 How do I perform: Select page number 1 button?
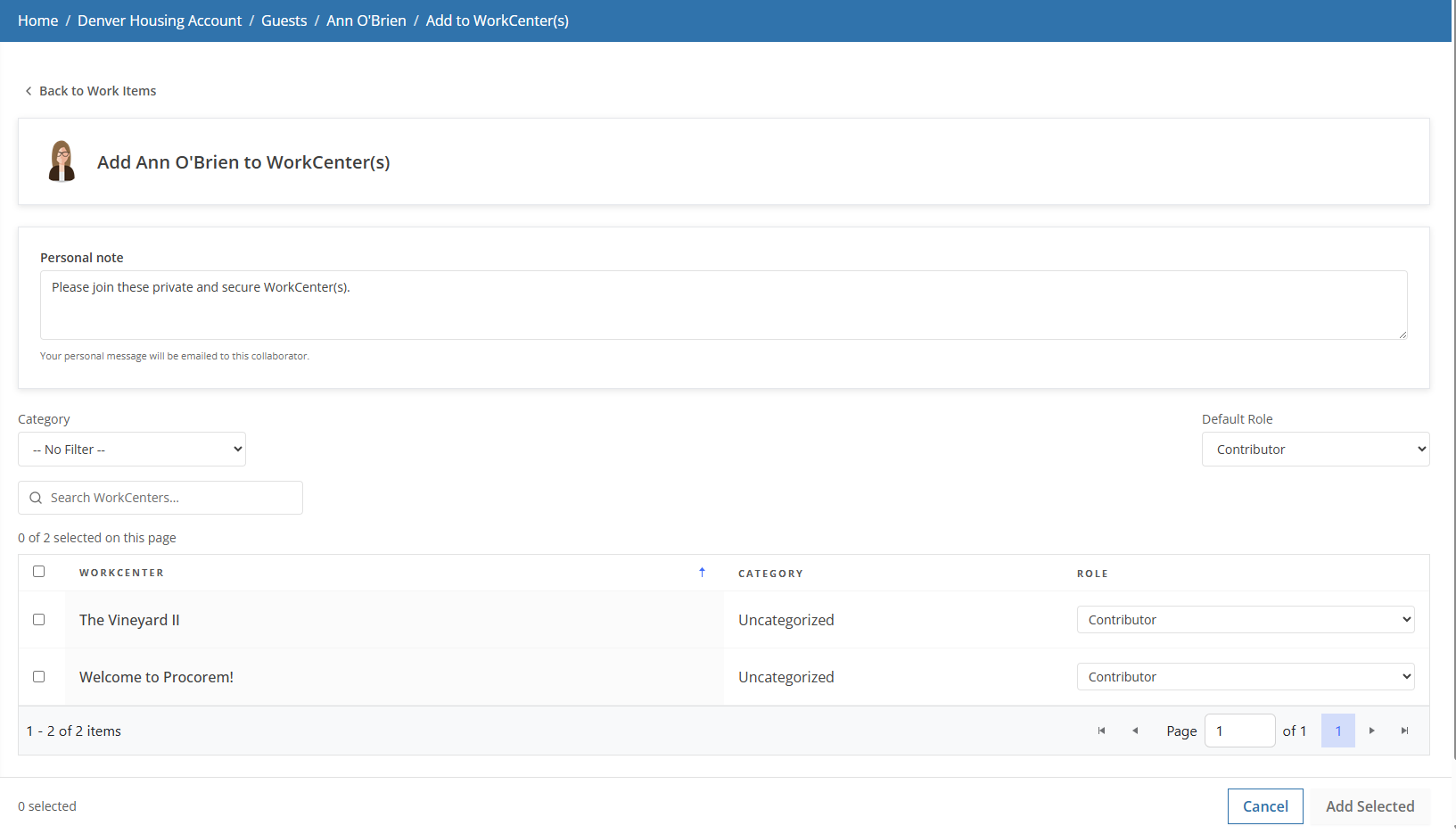click(1337, 731)
